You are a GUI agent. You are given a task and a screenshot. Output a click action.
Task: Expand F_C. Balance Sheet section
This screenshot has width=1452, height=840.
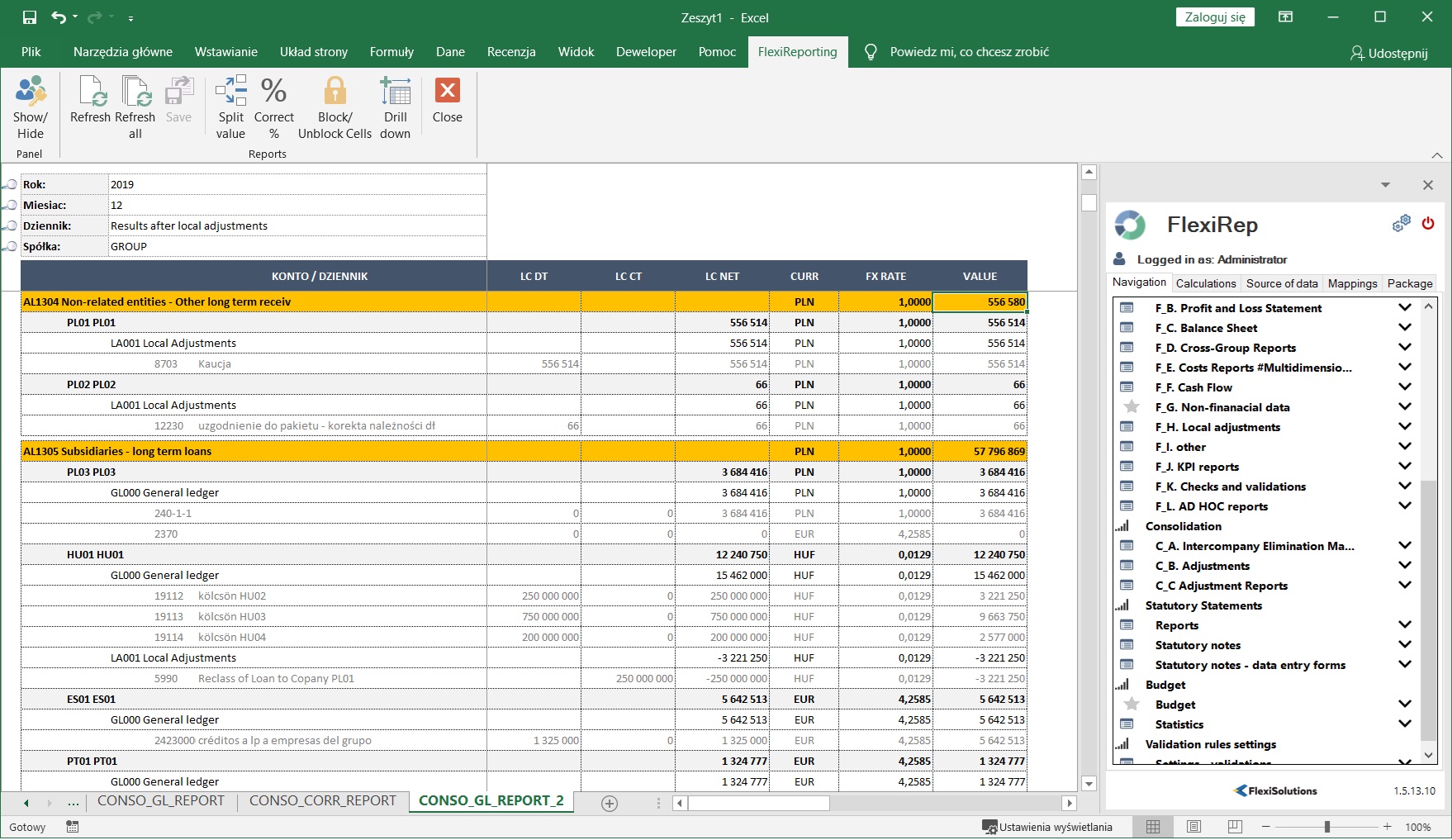click(1404, 328)
